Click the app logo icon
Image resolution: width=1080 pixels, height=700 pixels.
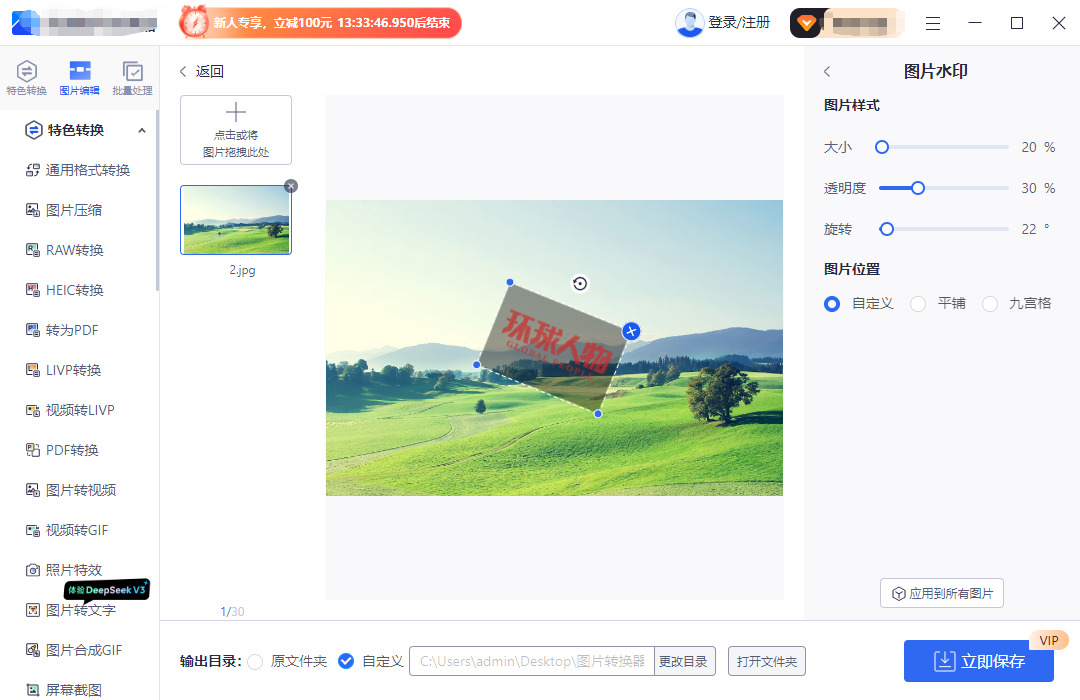tap(26, 23)
